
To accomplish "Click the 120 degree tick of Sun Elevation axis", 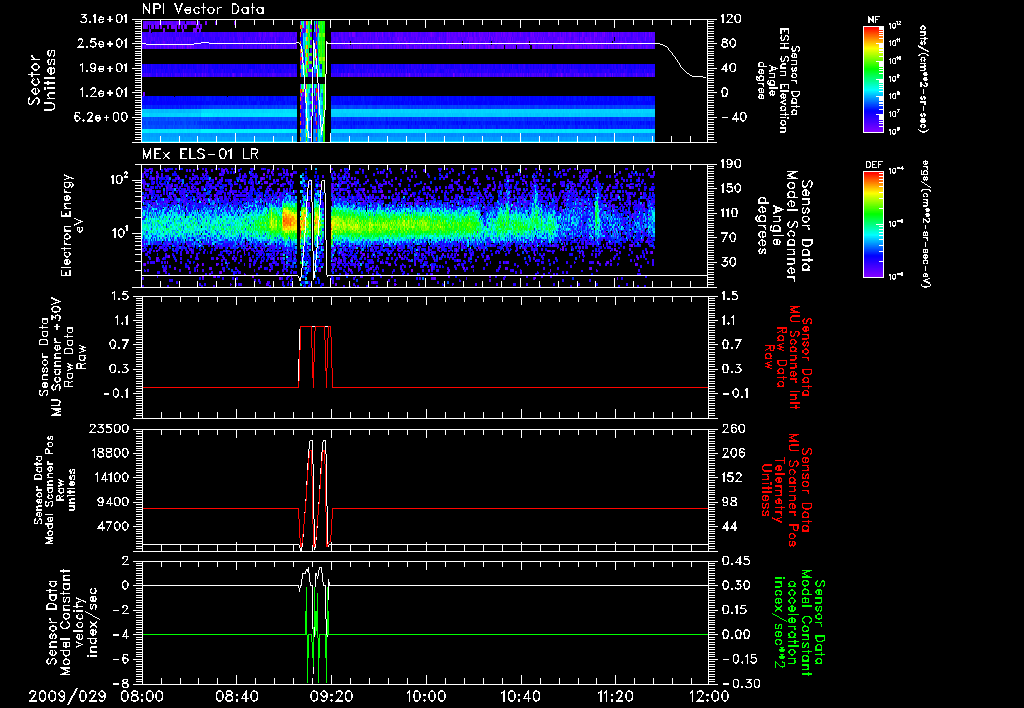I will [730, 19].
